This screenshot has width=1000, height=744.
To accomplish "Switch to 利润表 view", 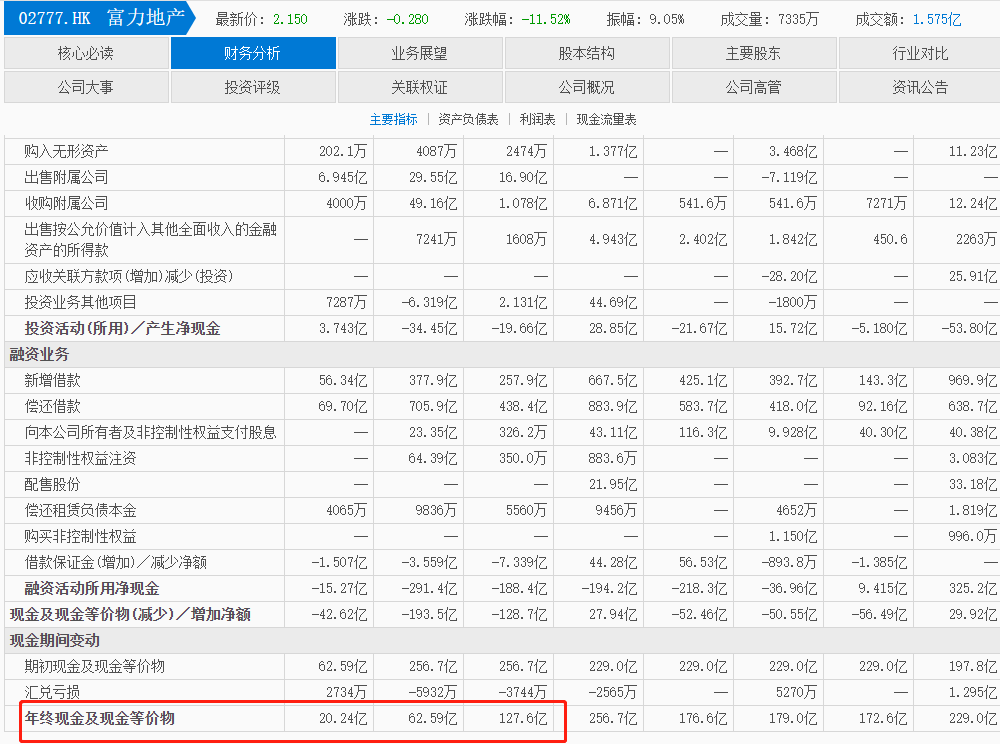I will pyautogui.click(x=537, y=119).
